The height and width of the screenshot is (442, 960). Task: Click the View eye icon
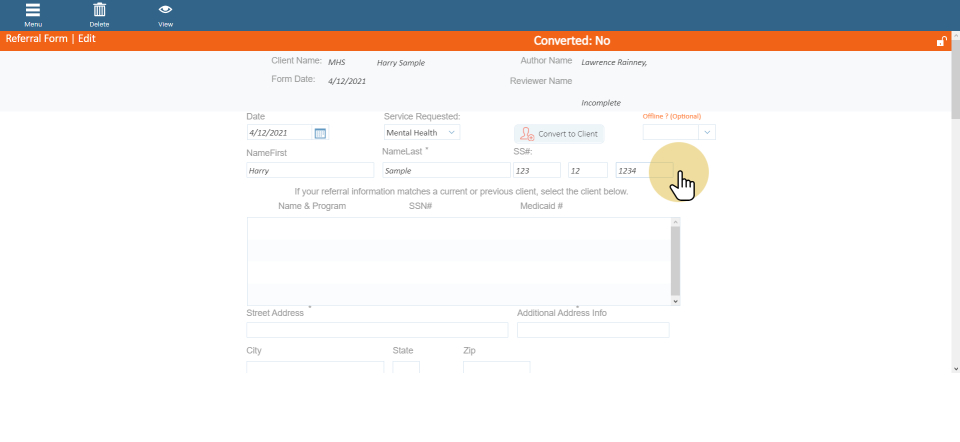coord(165,11)
